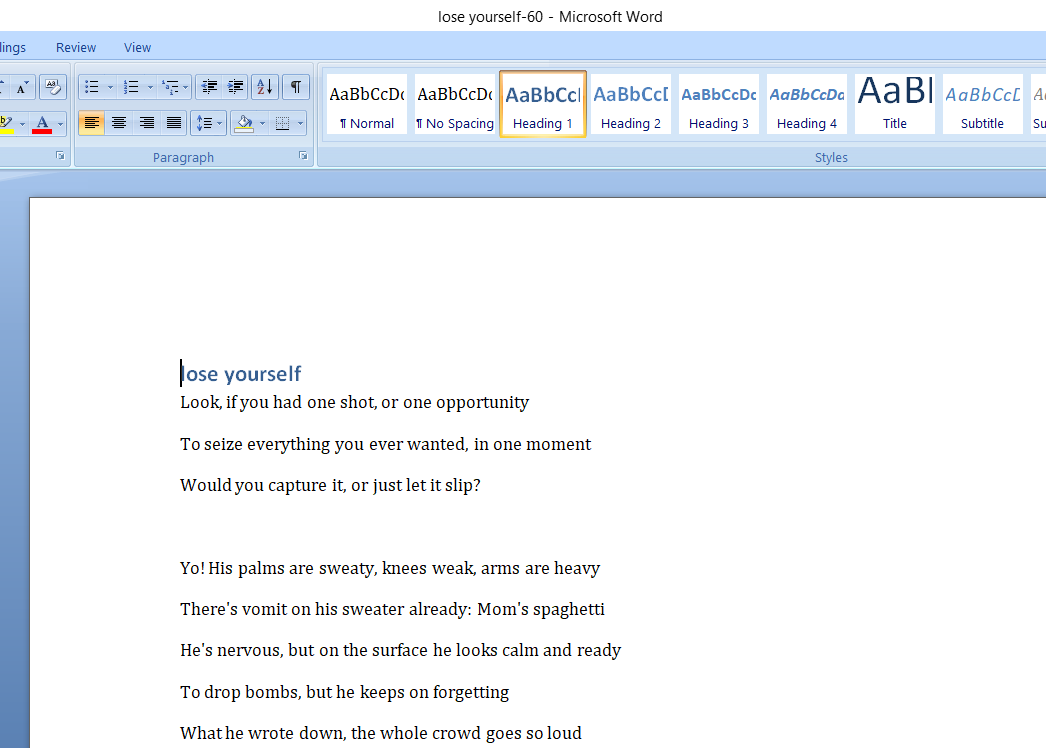Apply the Heading 4 style
Viewport: 1046px width, 748px height.
pos(807,104)
